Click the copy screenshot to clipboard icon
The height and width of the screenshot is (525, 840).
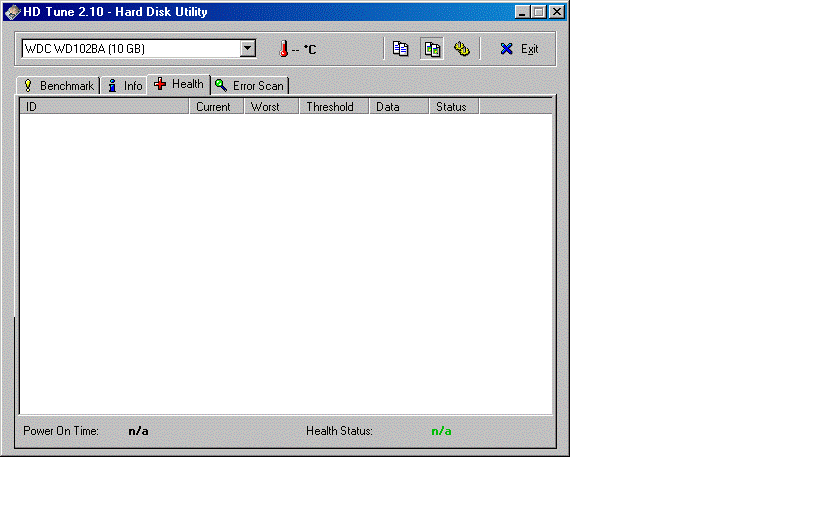tap(432, 49)
